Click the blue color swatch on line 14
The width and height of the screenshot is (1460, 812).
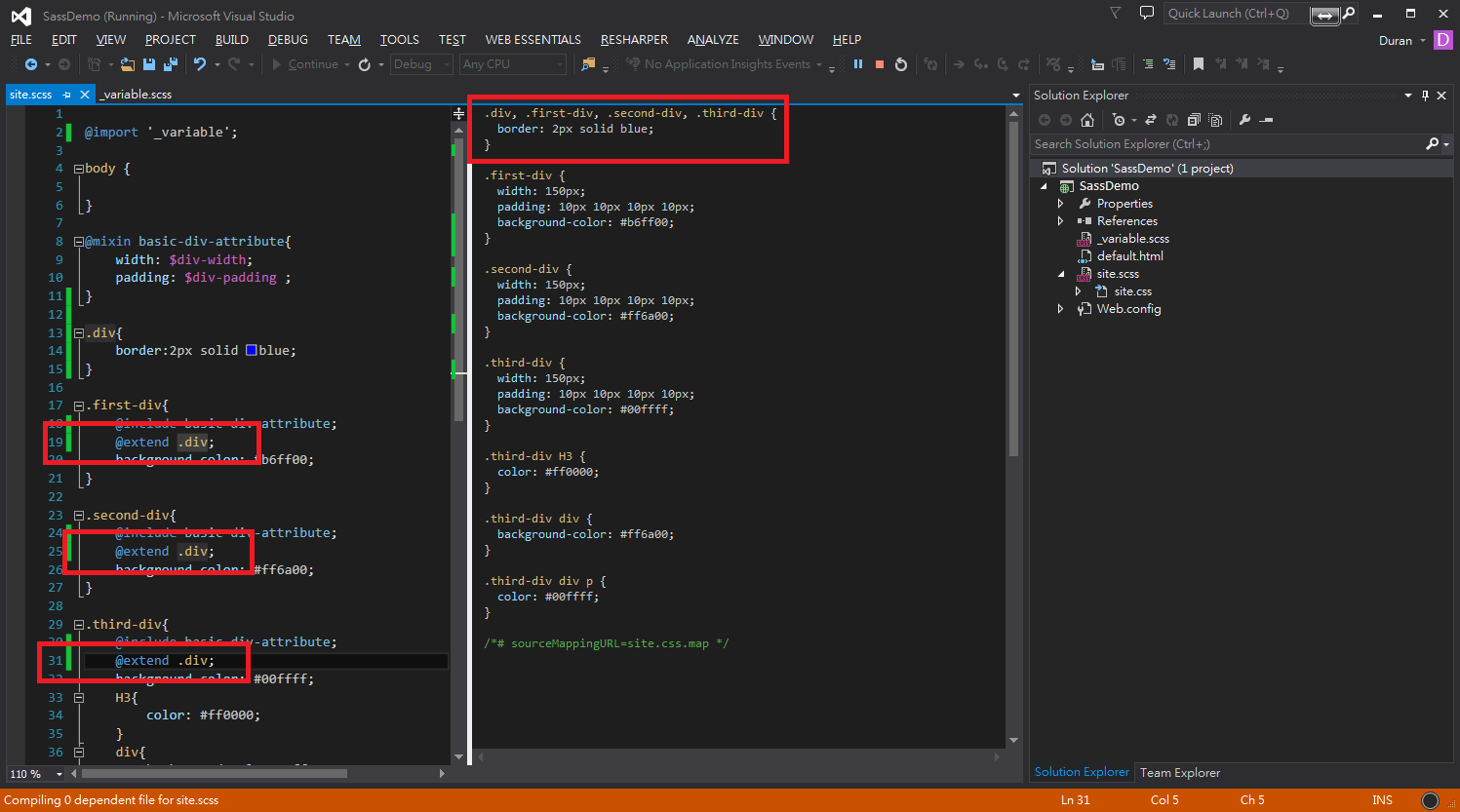[x=251, y=350]
